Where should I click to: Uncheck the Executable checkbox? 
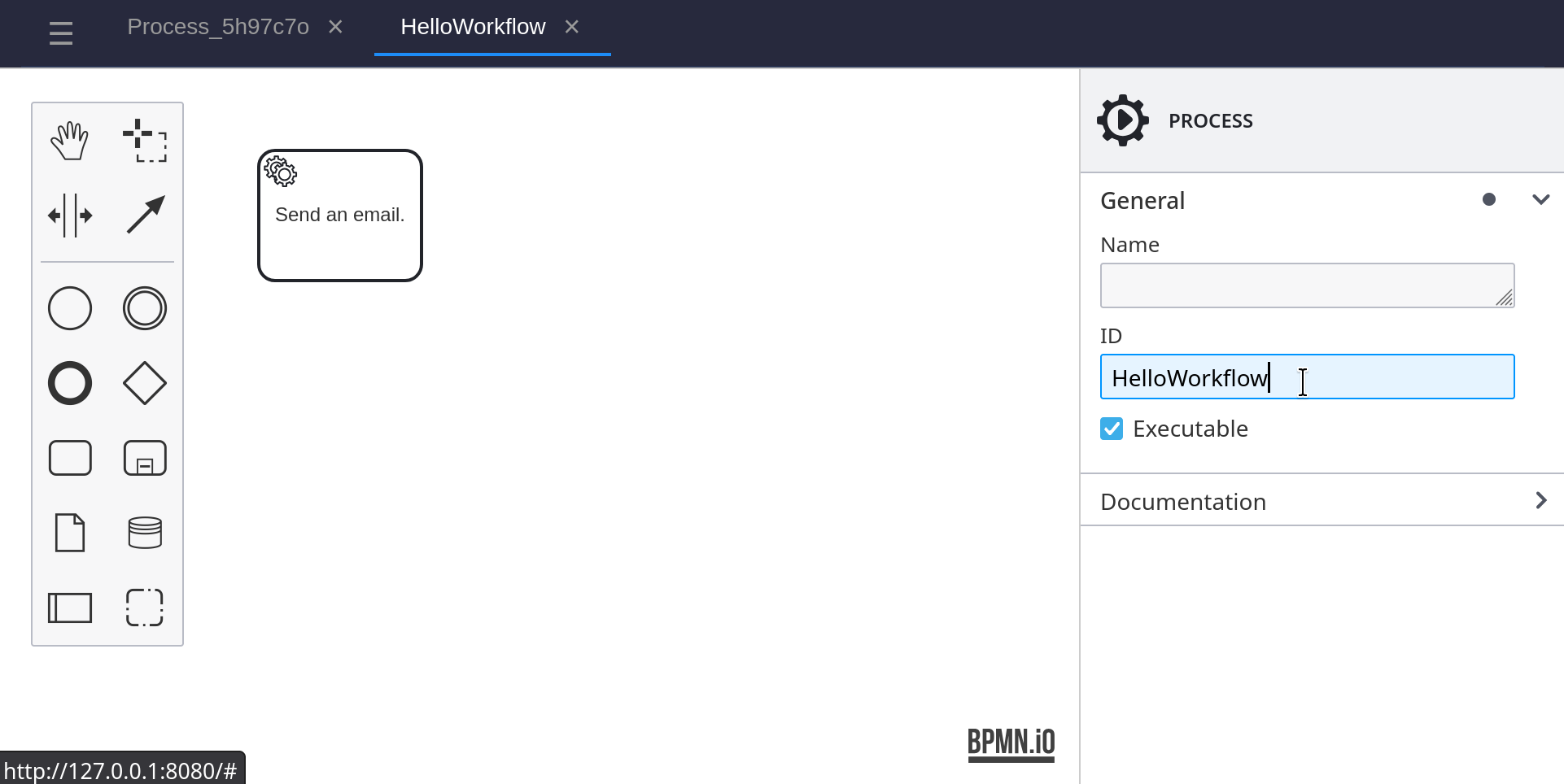click(x=1112, y=429)
